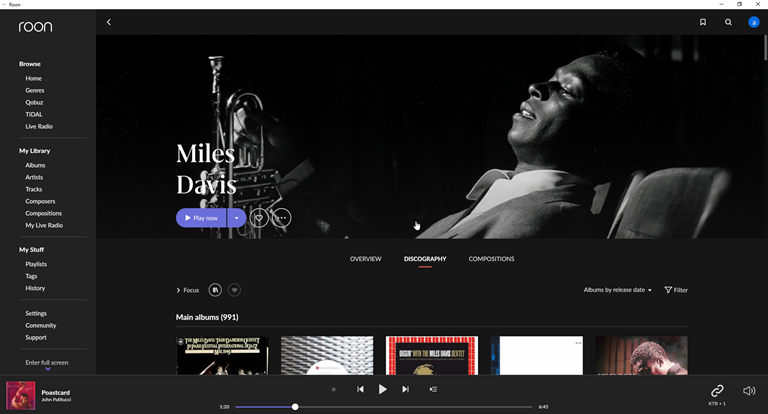The image size is (768, 414).
Task: Open Community link
Action: tap(41, 325)
